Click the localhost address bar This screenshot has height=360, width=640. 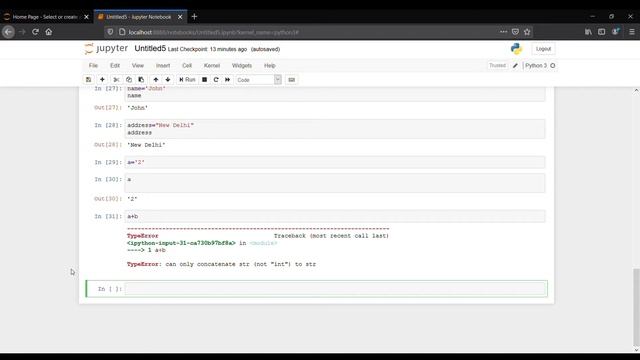click(310, 32)
